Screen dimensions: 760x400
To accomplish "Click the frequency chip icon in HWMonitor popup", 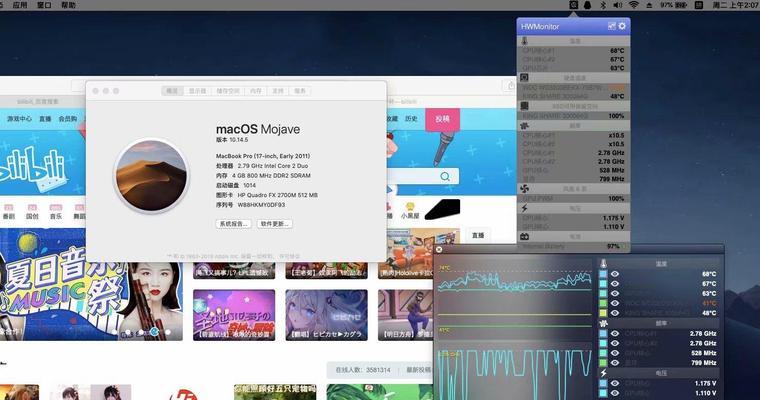I will point(524,126).
